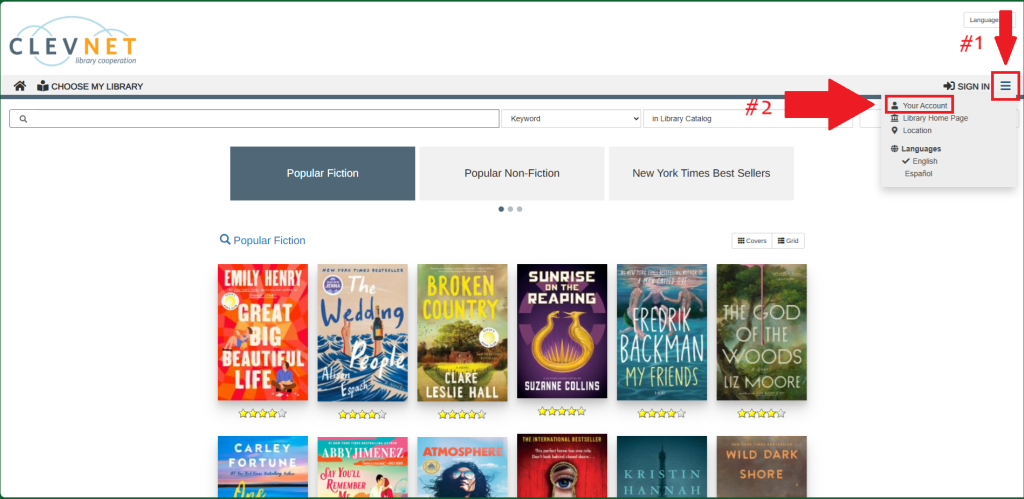
Task: Choose English language option
Action: coord(920,161)
